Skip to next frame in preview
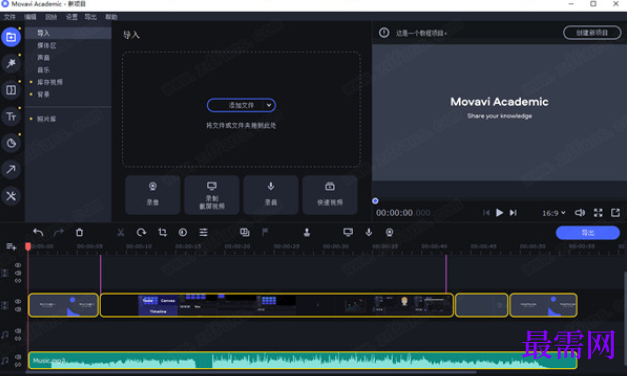 click(513, 213)
